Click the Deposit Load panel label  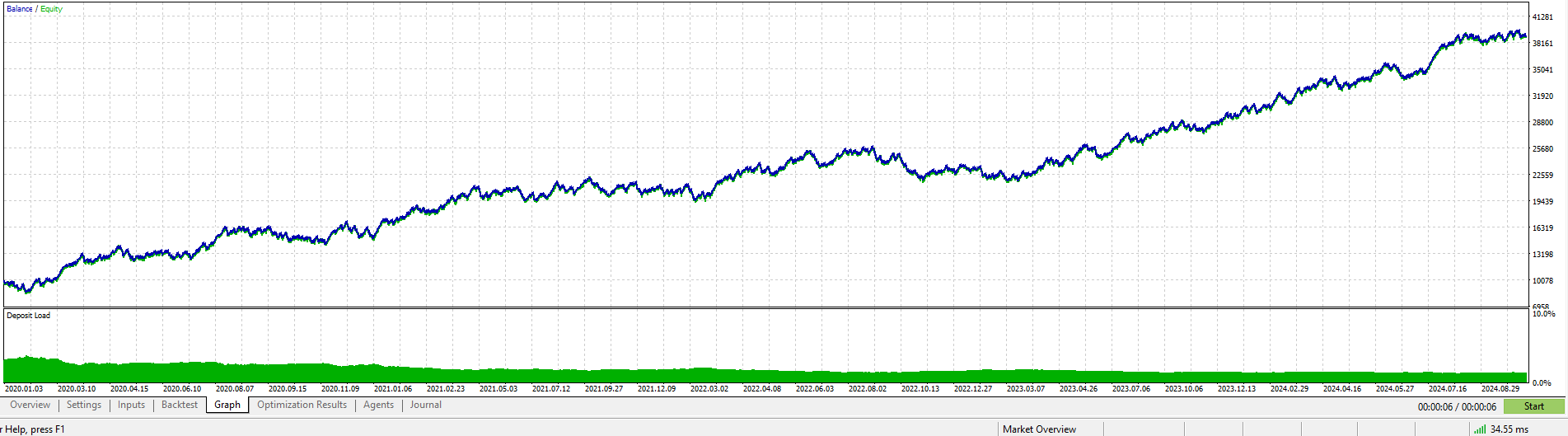click(x=28, y=316)
